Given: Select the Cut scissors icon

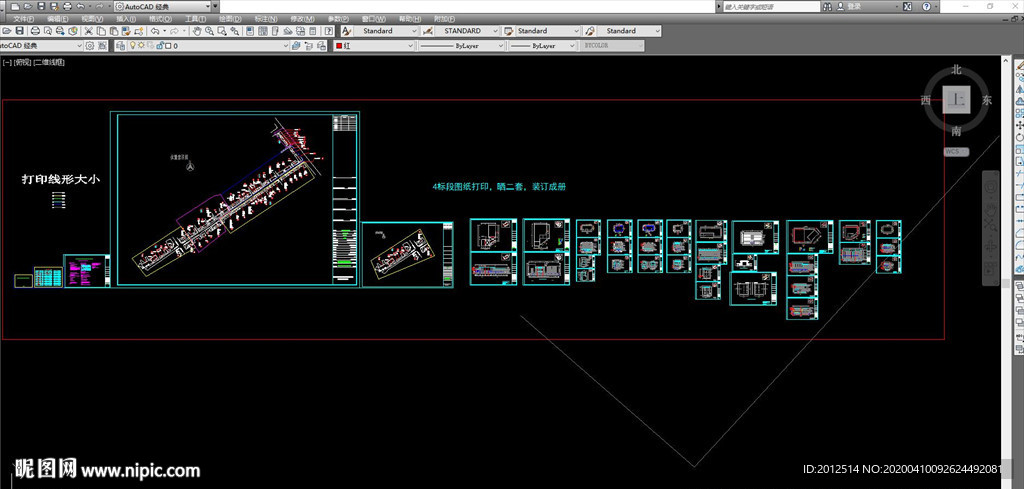Looking at the screenshot, I should 88,31.
